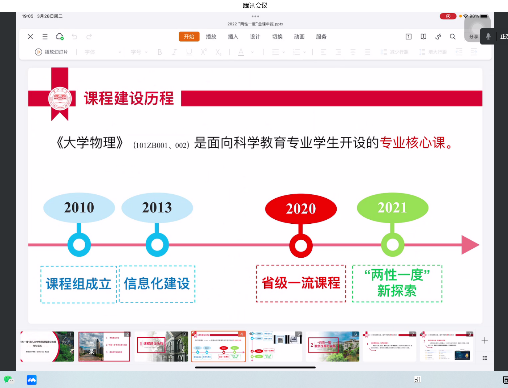Click the undo arrow icon
This screenshot has width=508, height=388.
(x=74, y=37)
